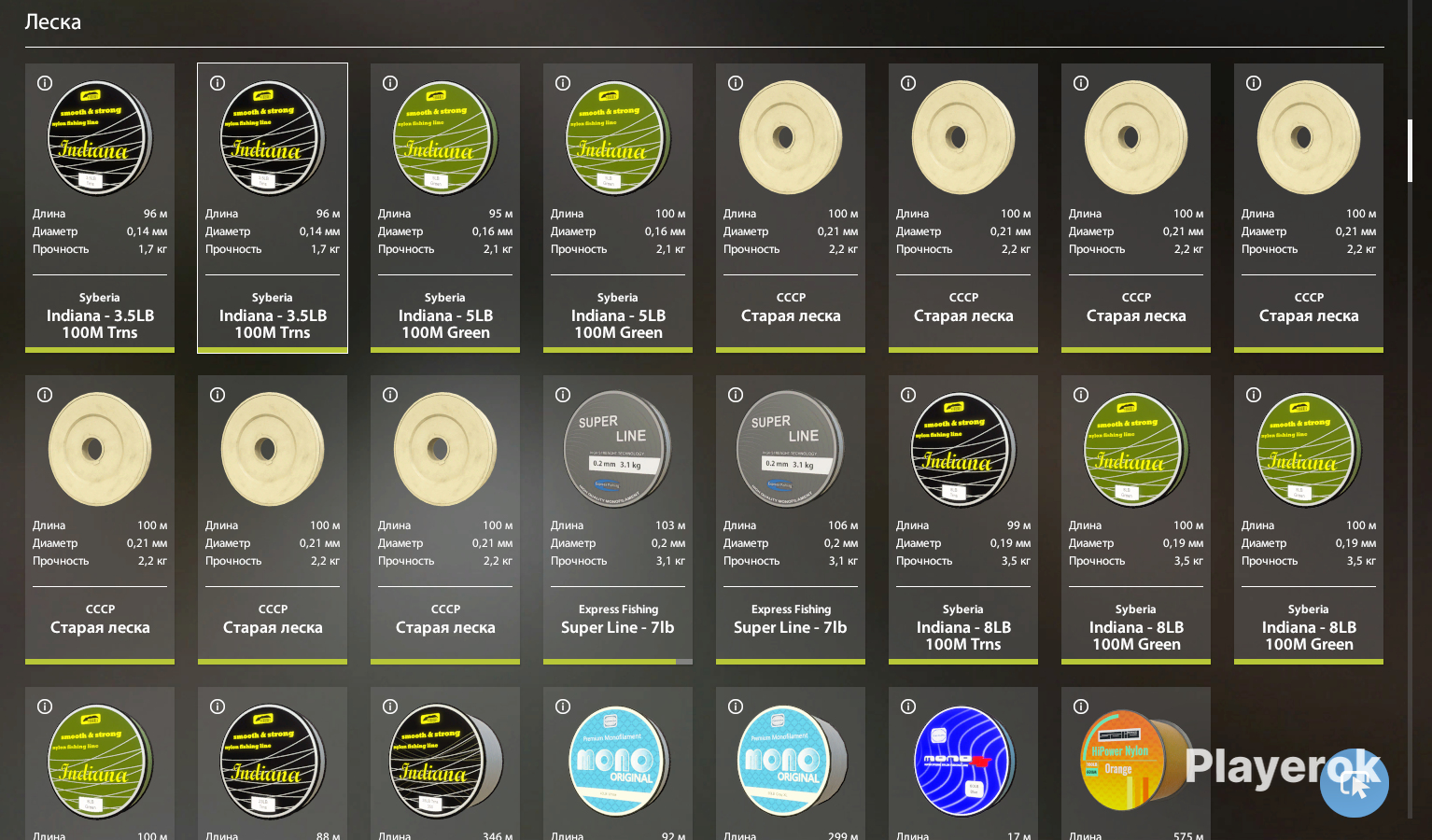Click info icon on Mono Original 92 м
Image resolution: width=1432 pixels, height=840 pixels.
click(563, 707)
